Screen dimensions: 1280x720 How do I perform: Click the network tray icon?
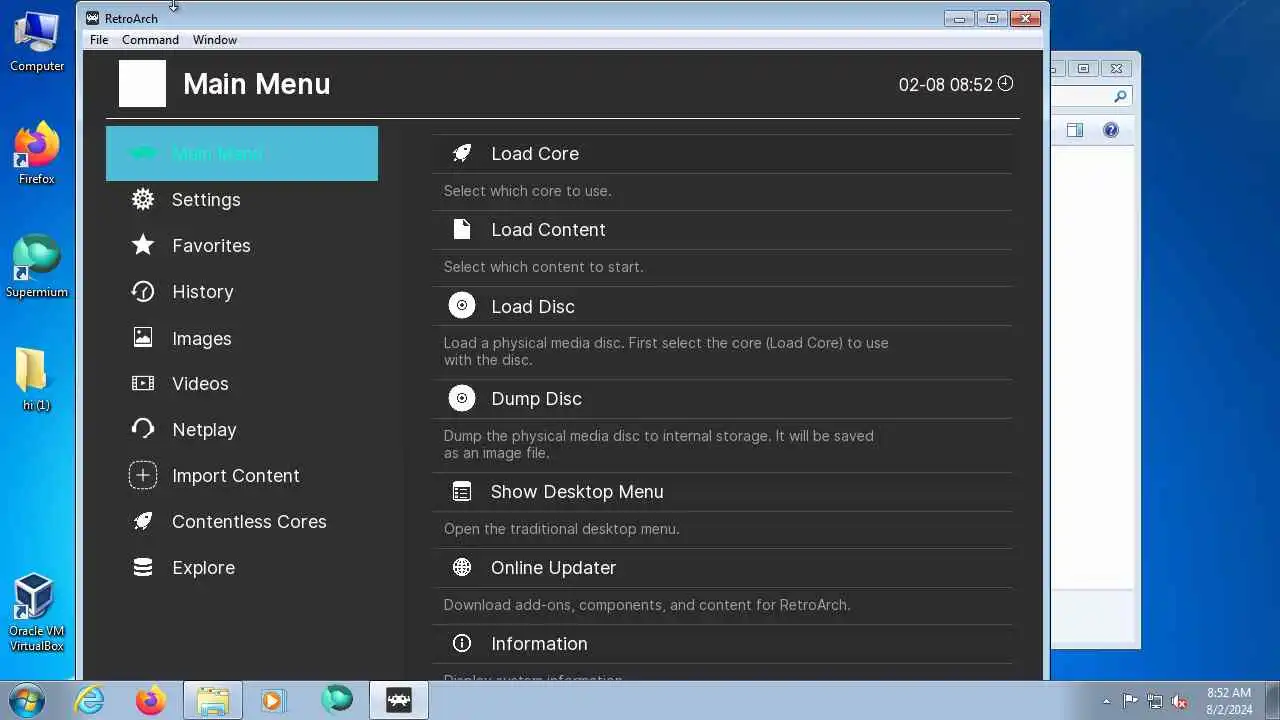(1155, 701)
